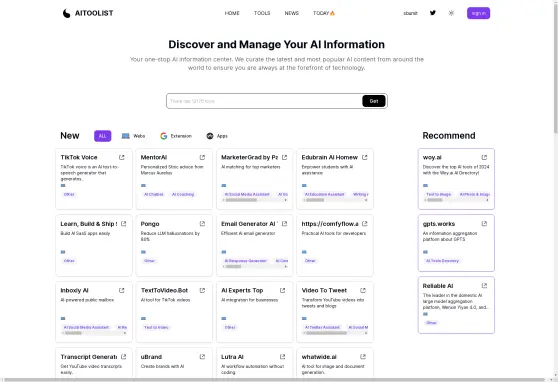Click tag scrollbar on Email Generator AI card
This screenshot has height=382, width=558.
click(254, 266)
